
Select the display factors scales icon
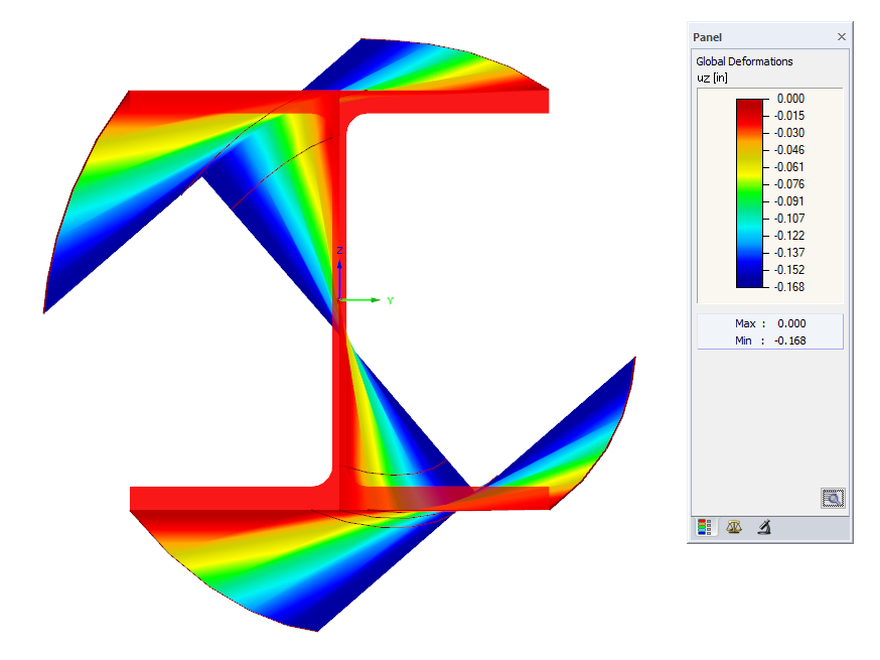733,527
